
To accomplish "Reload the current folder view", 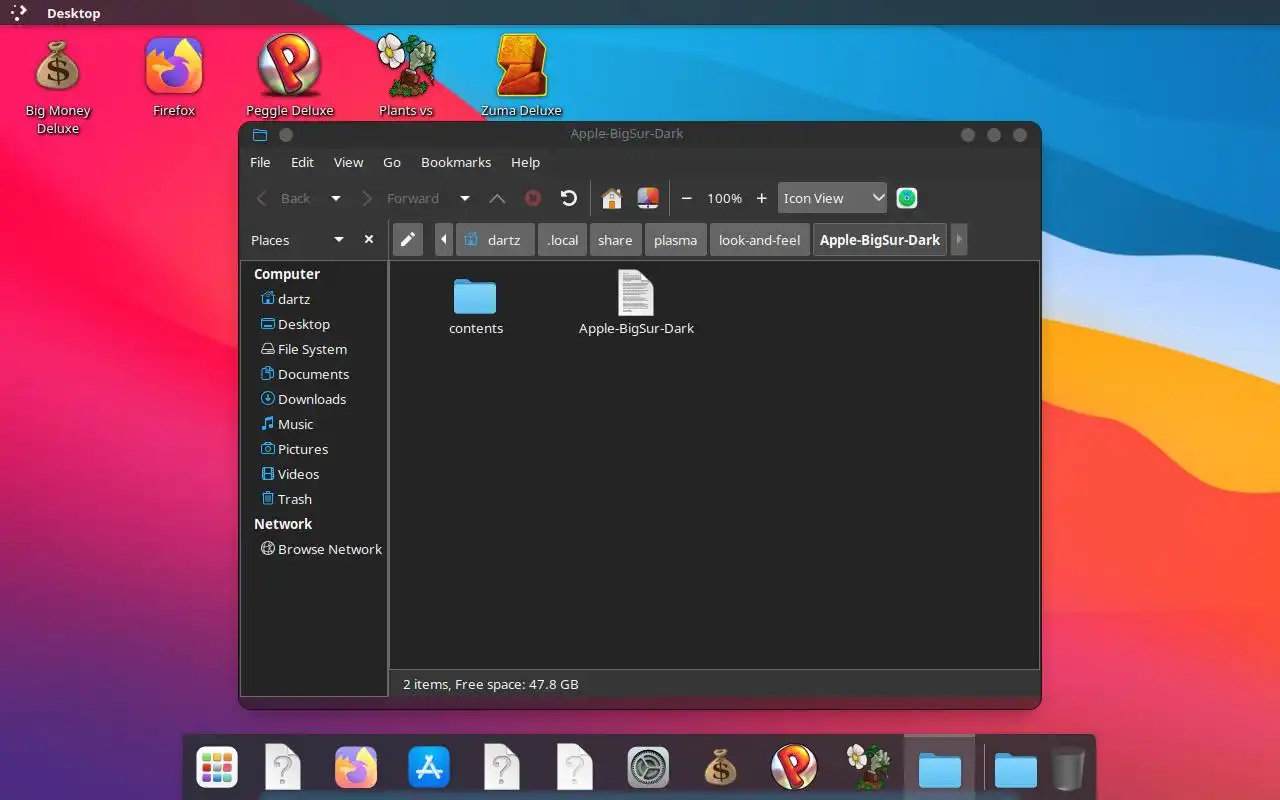I will click(569, 198).
